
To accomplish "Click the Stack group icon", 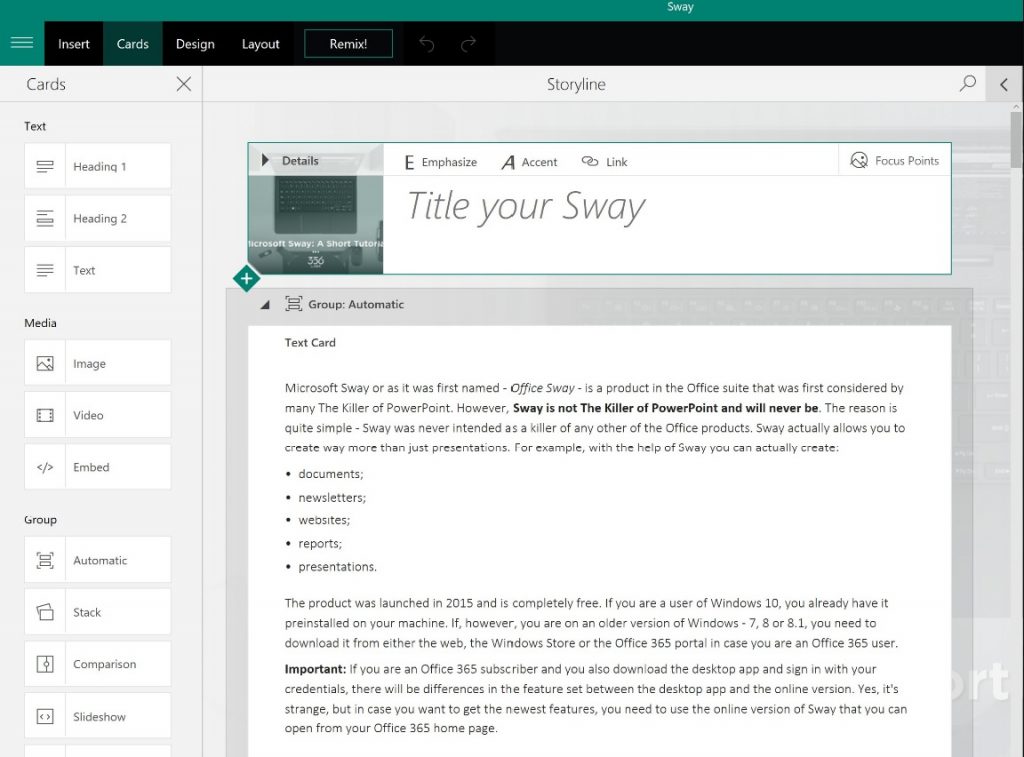I will pos(45,612).
